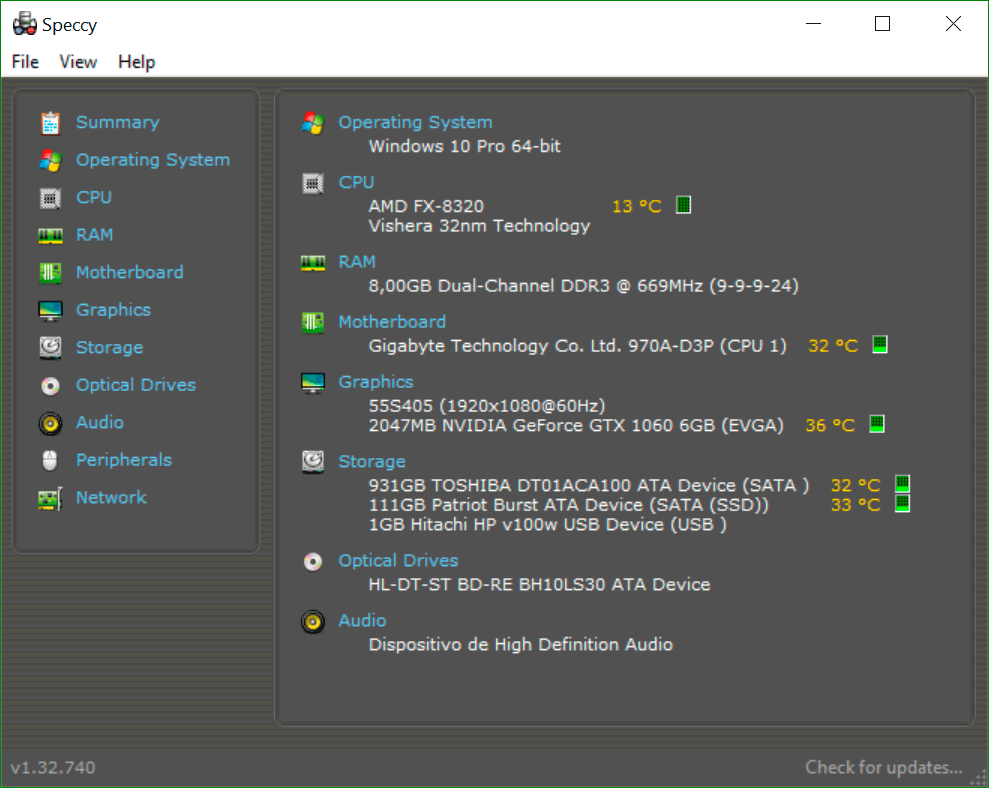Click the Audio heading link in summary
The width and height of the screenshot is (989, 788).
click(x=362, y=621)
